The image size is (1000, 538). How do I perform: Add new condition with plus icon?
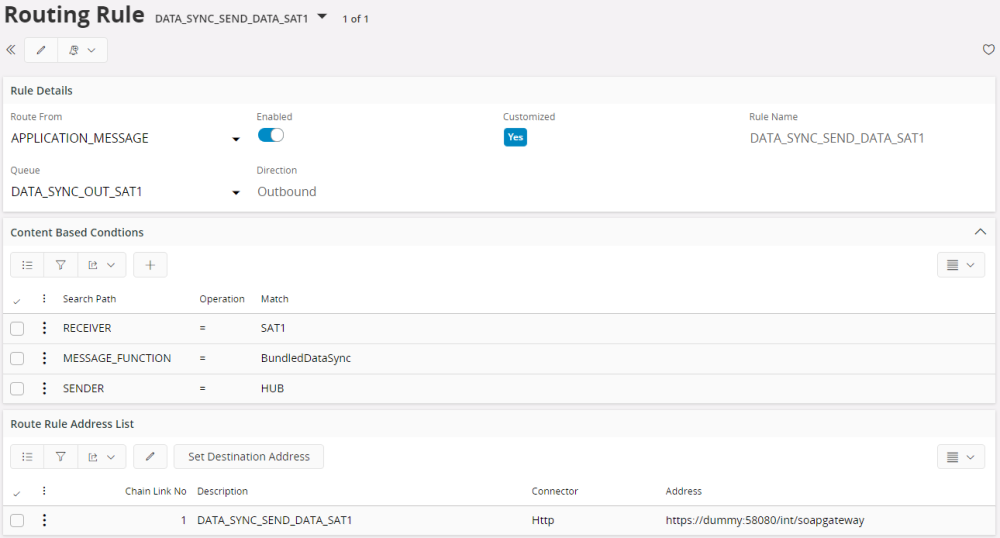click(x=150, y=265)
